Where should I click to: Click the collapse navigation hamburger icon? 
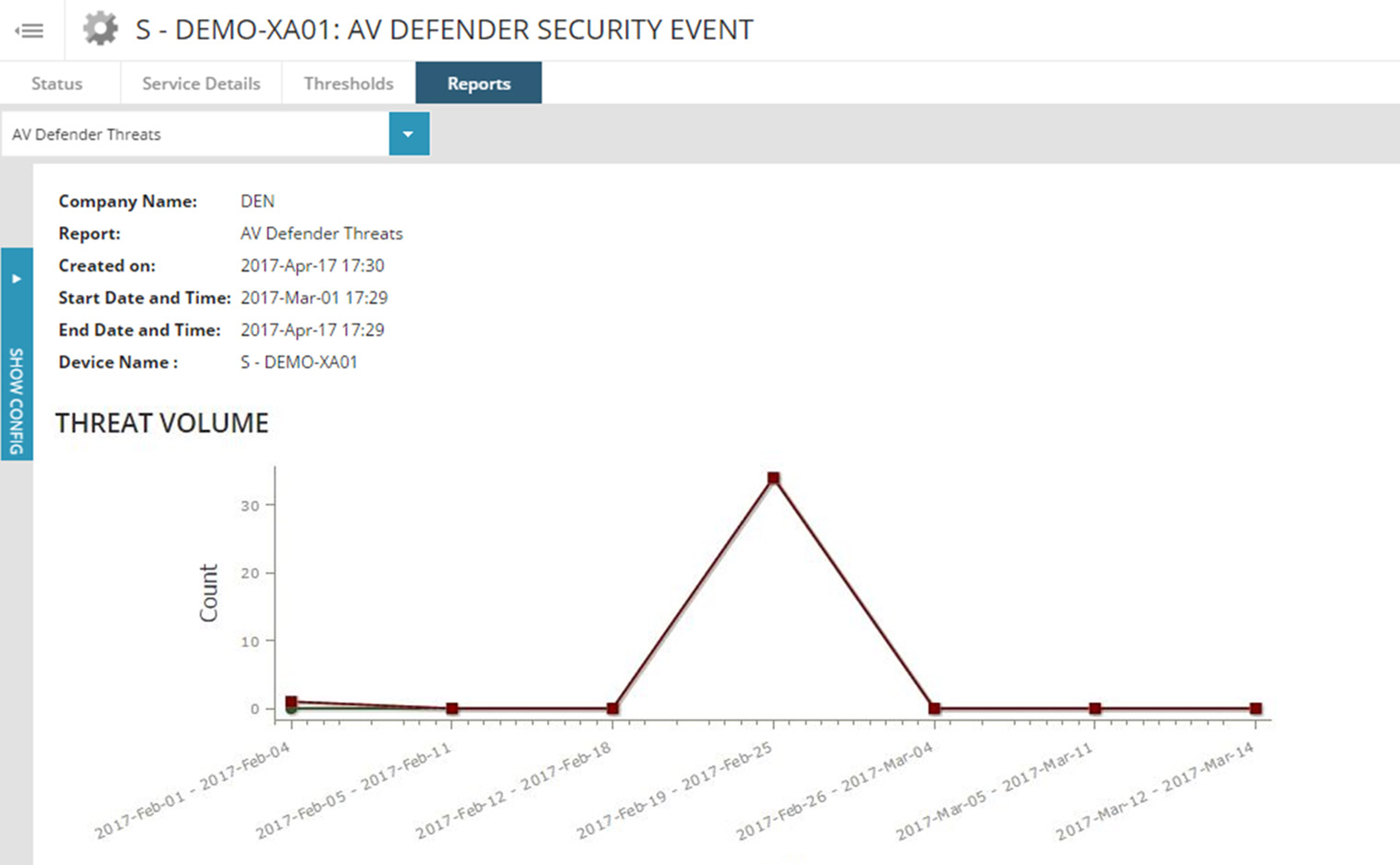(x=30, y=30)
